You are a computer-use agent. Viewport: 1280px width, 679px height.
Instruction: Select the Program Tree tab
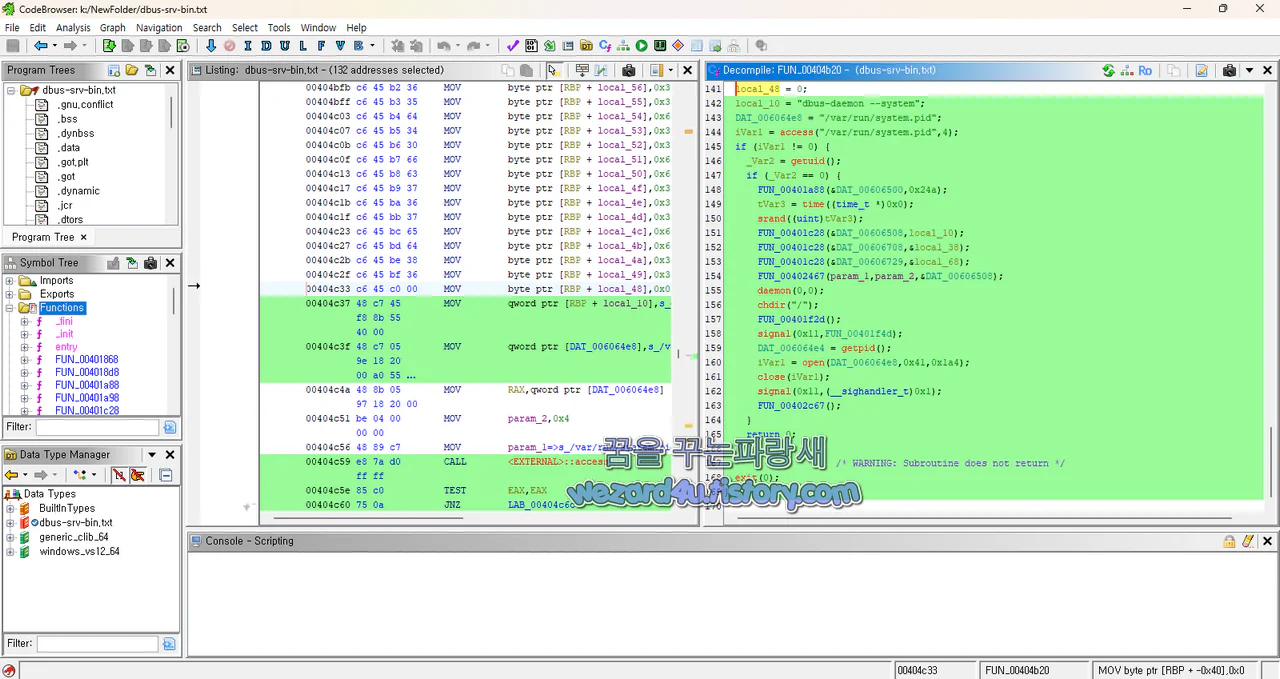coord(43,237)
